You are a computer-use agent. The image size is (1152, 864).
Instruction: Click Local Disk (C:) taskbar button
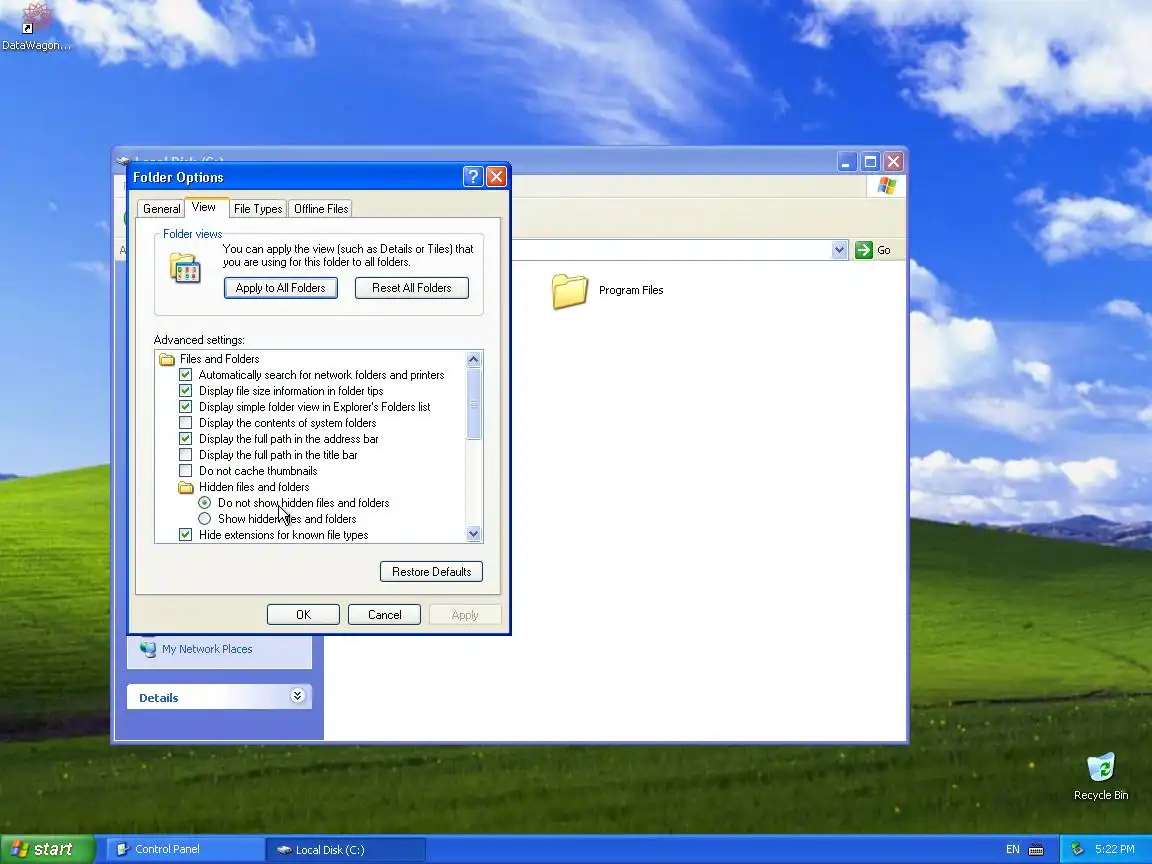(x=345, y=850)
